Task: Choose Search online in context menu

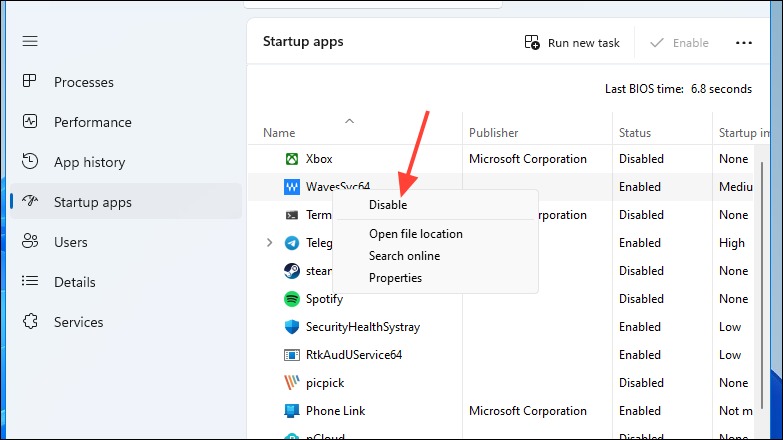Action: (404, 256)
